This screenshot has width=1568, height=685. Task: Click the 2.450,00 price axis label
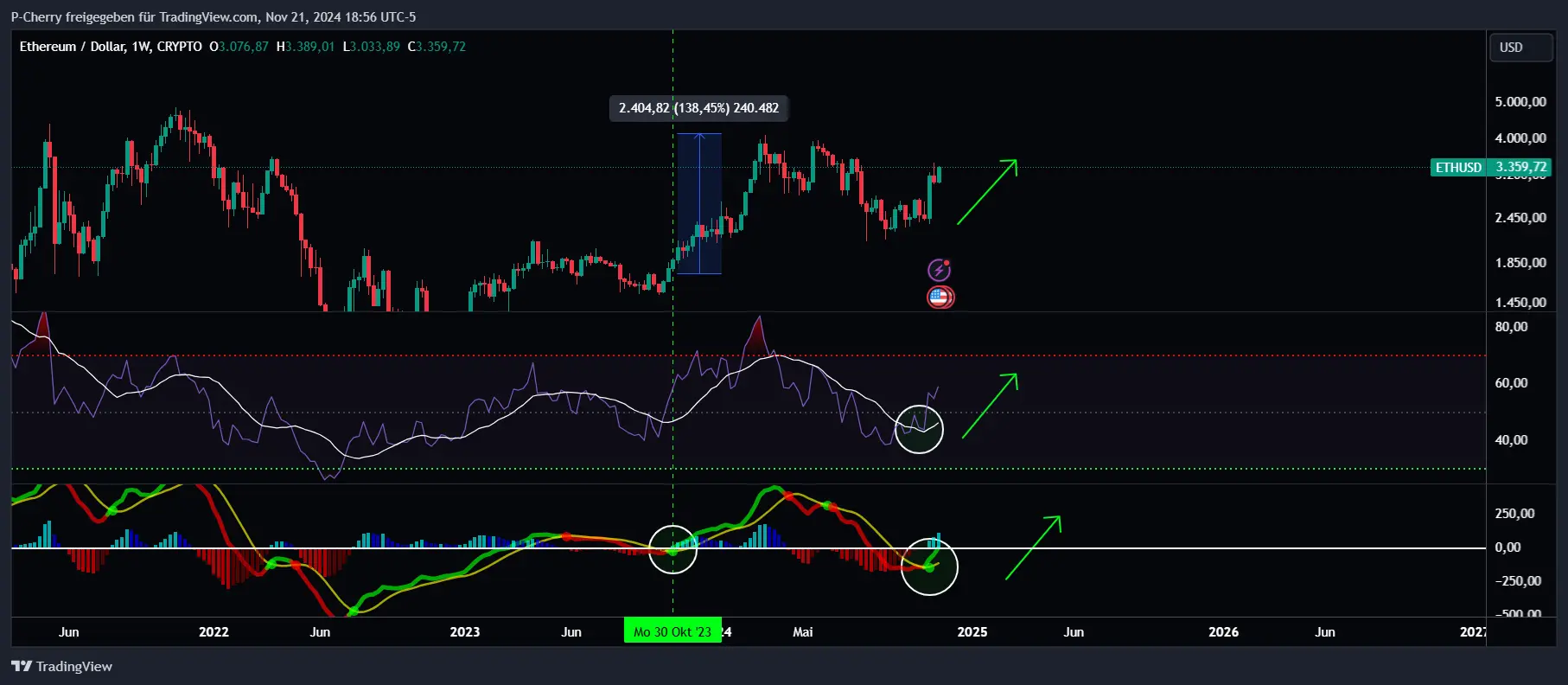[x=1520, y=217]
